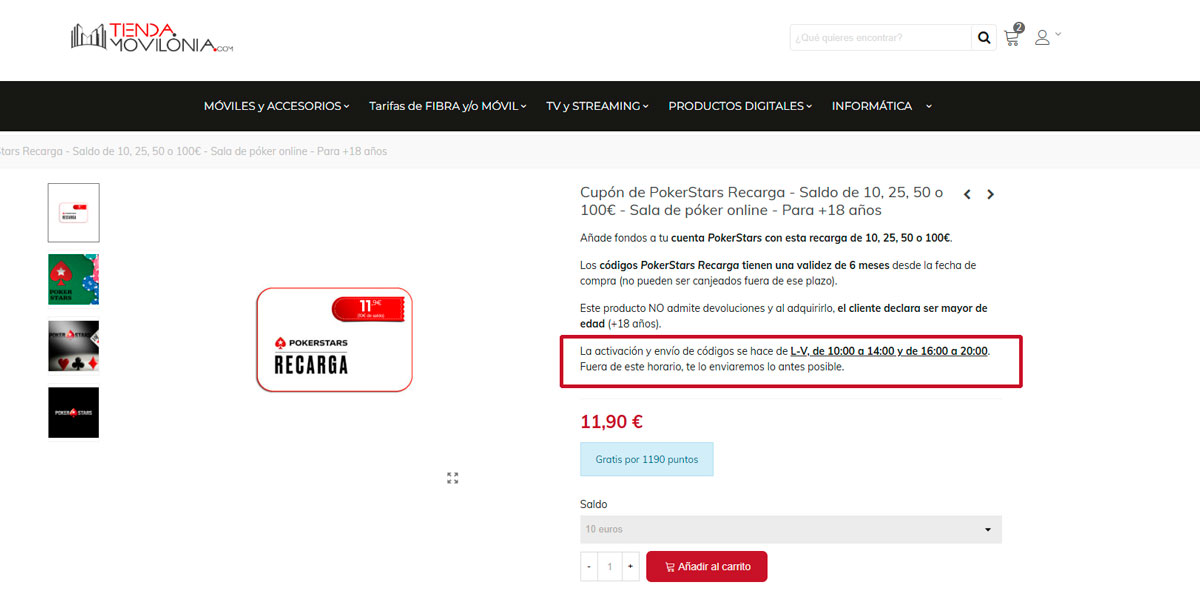Open the shopping cart with 2 items

1011,37
